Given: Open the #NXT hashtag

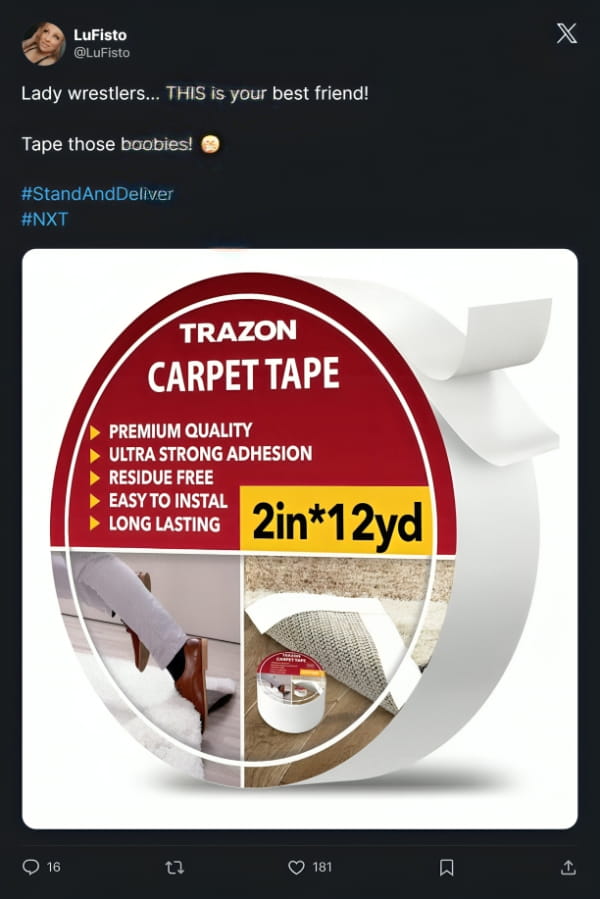Looking at the screenshot, I should pos(45,219).
